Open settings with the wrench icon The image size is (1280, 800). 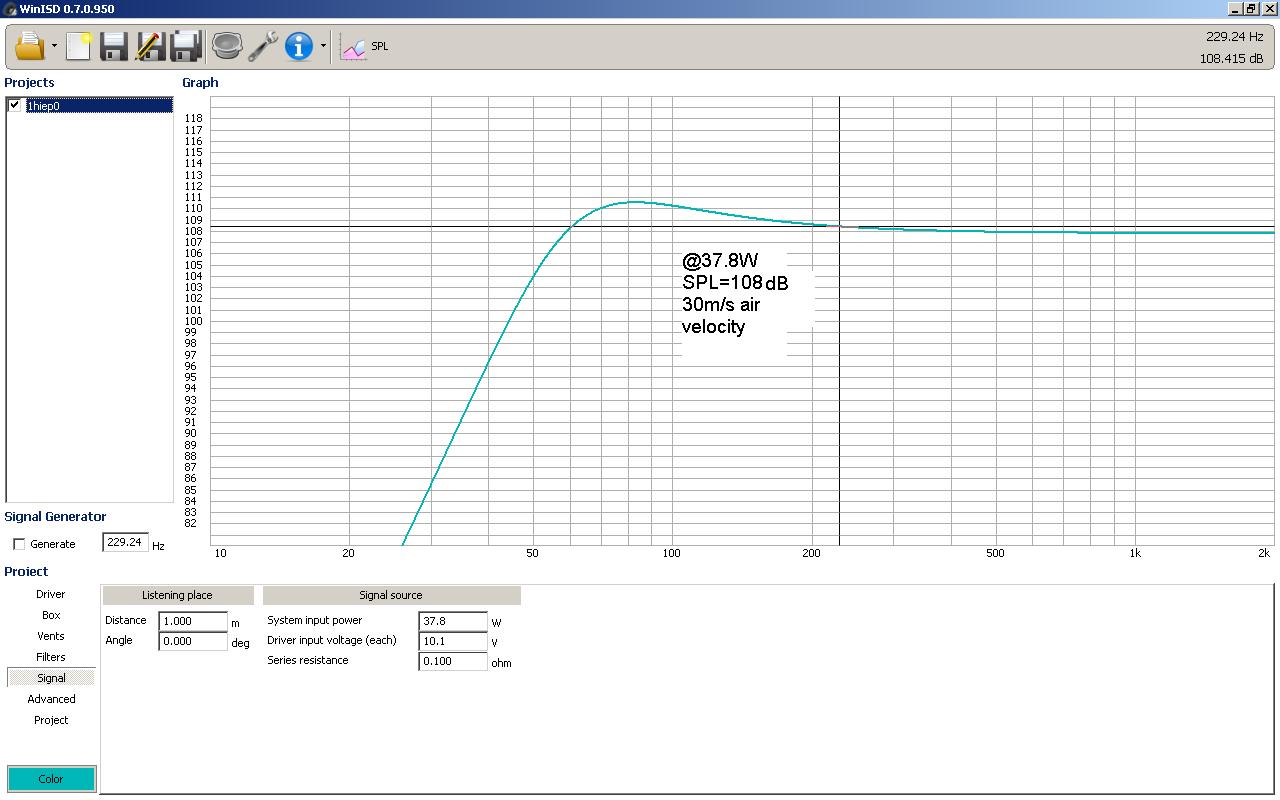coord(264,46)
